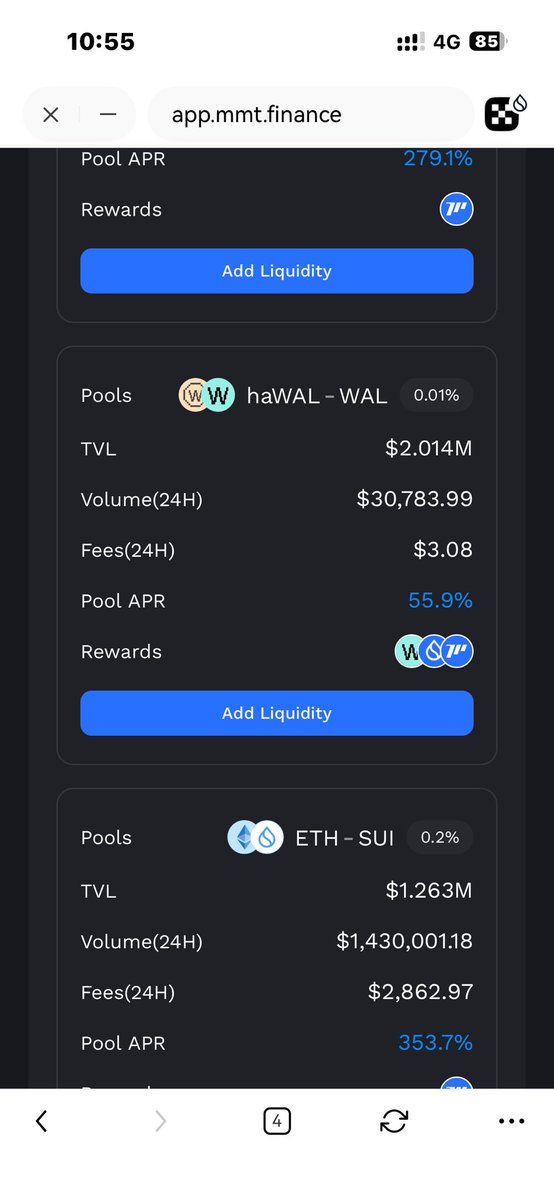This screenshot has width=554, height=1200.
Task: Select the 0.2% fee tier badge
Action: [x=442, y=838]
